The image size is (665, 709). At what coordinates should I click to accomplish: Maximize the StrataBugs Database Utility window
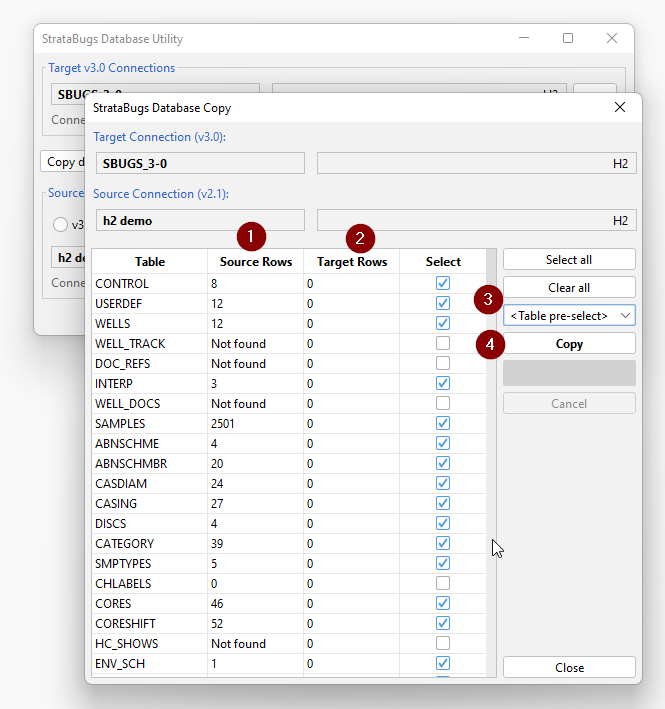click(x=568, y=38)
